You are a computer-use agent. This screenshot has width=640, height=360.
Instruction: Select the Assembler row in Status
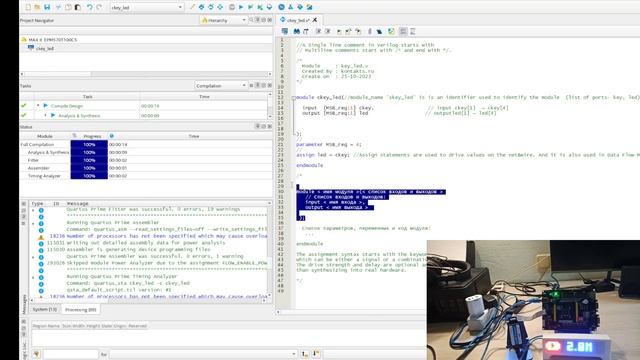tap(146, 168)
